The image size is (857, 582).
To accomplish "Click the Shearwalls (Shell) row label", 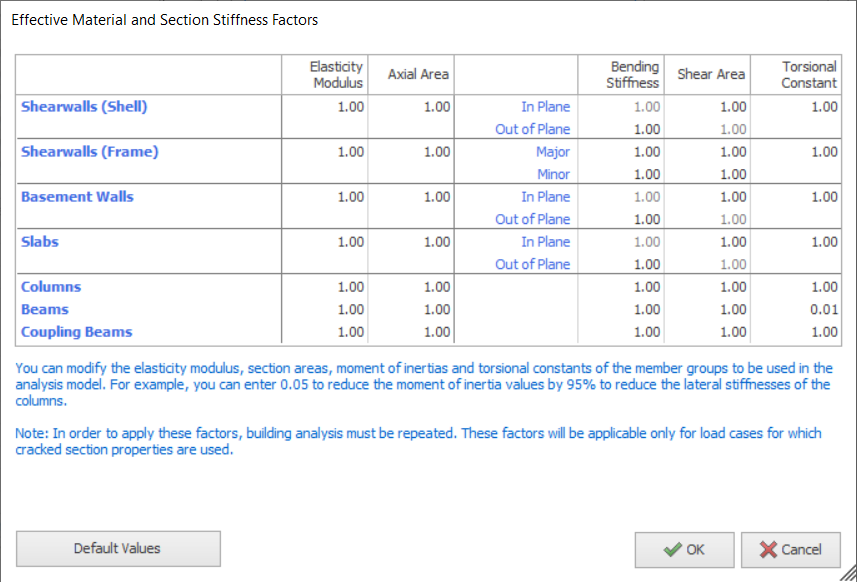I will click(84, 107).
